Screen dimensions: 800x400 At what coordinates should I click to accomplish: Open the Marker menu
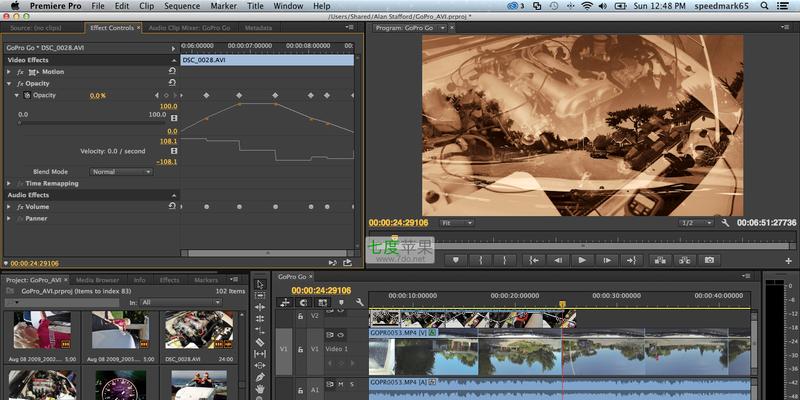coord(223,6)
